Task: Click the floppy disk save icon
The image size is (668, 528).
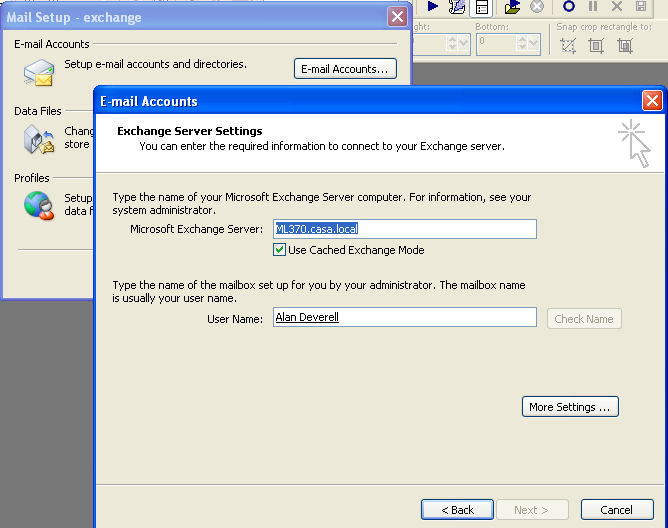Action: tap(641, 6)
